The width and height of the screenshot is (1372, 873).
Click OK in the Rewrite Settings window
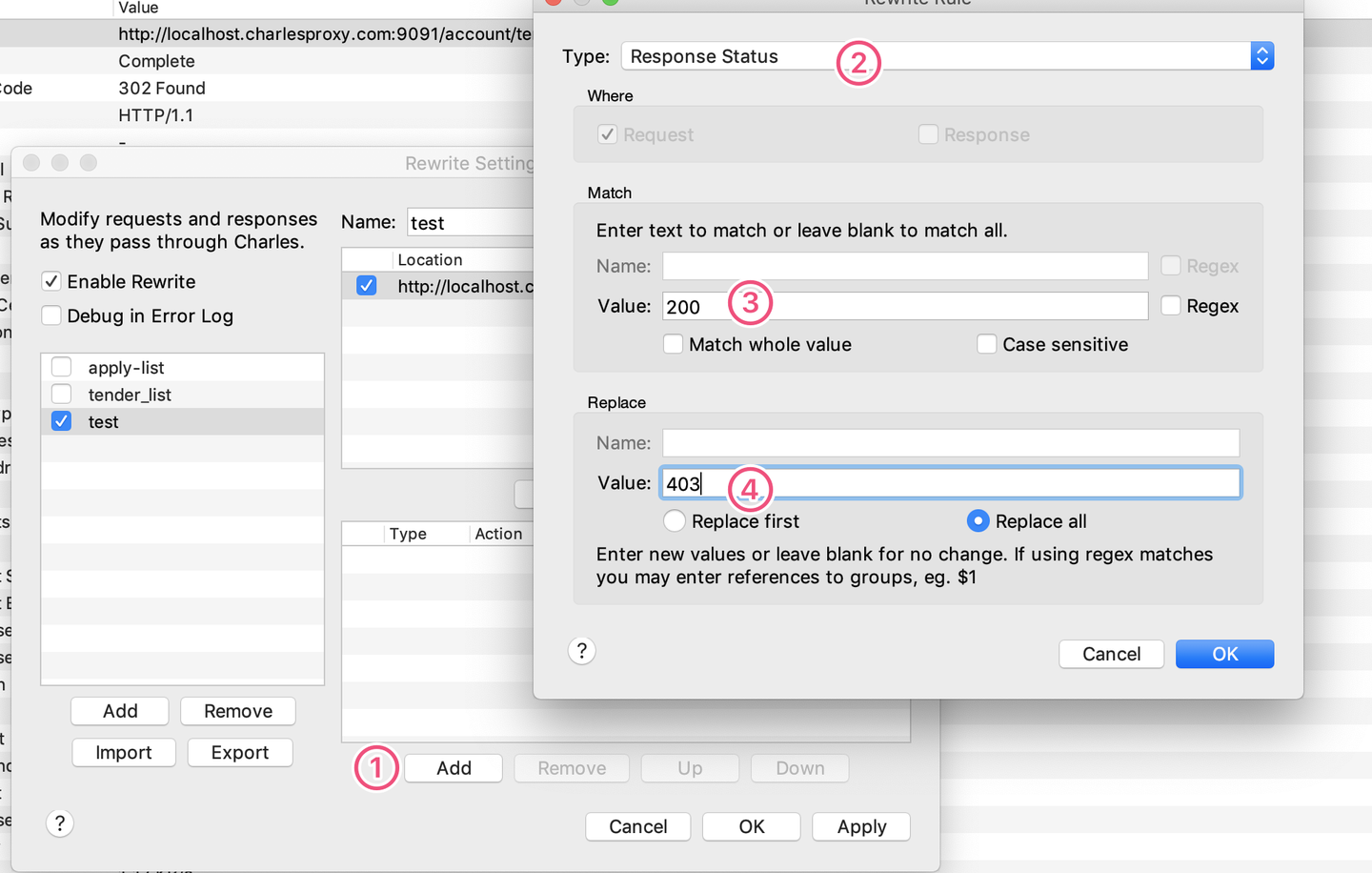pyautogui.click(x=752, y=827)
